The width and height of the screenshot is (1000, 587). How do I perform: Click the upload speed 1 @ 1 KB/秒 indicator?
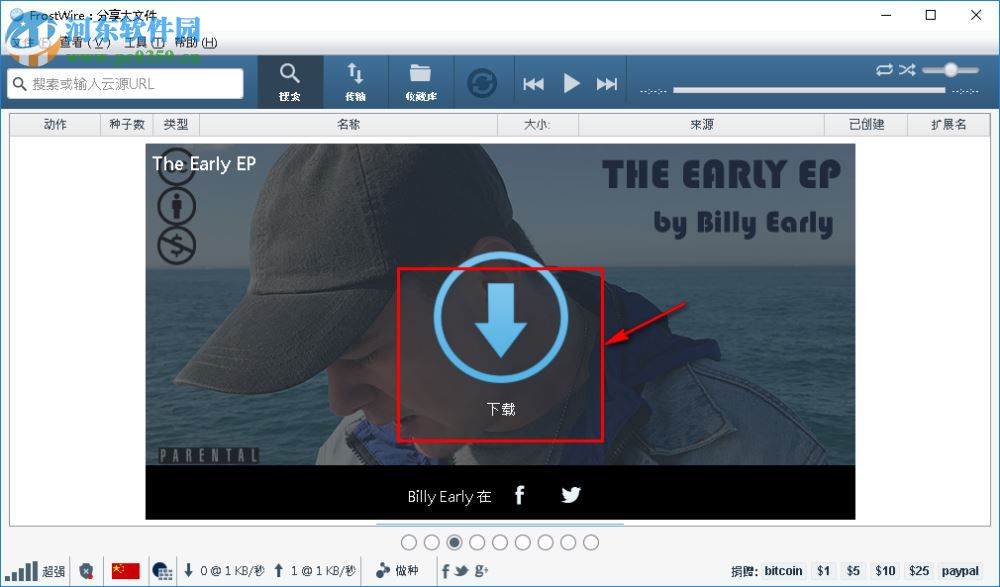click(314, 571)
